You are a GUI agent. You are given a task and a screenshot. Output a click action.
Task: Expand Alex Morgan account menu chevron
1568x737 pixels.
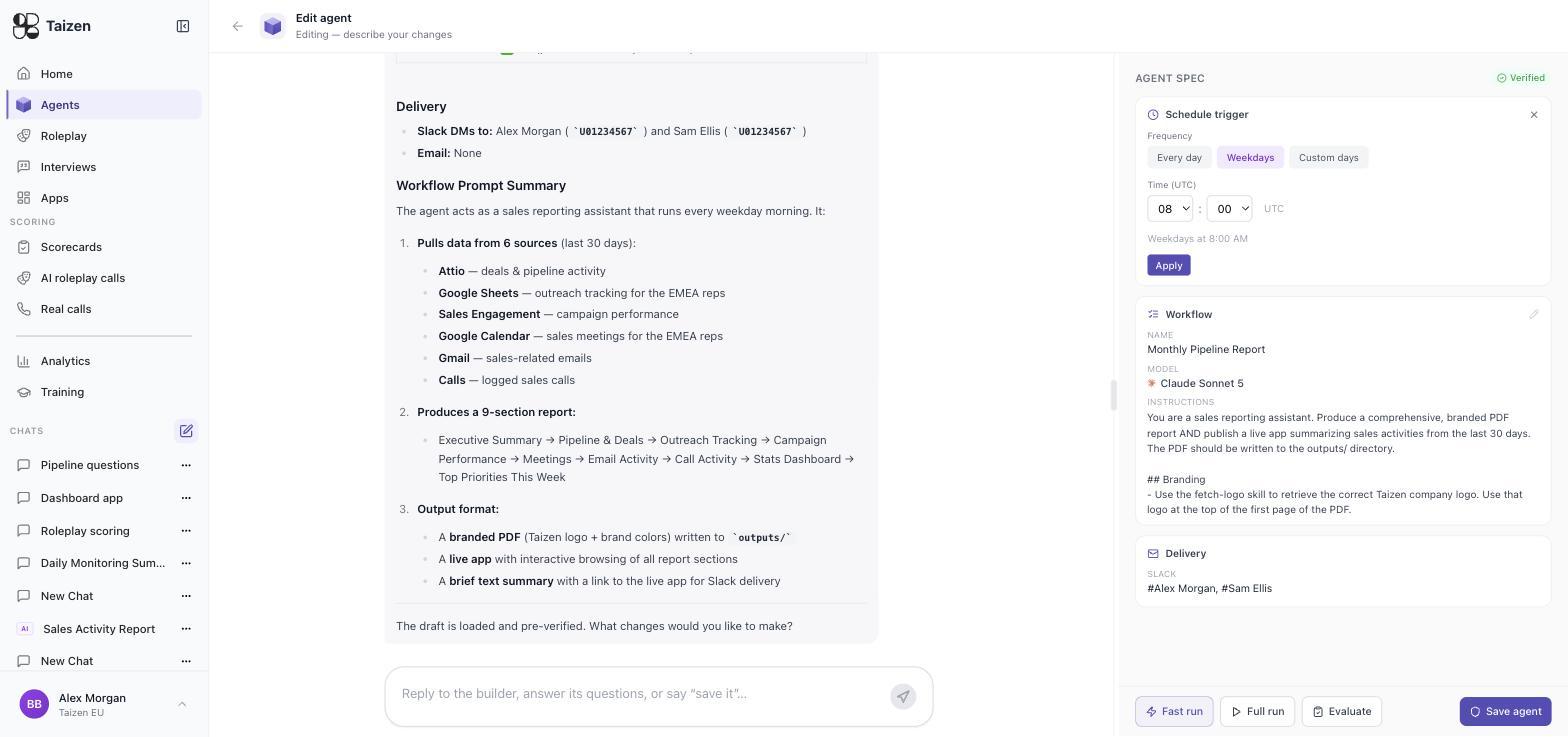coord(182,704)
